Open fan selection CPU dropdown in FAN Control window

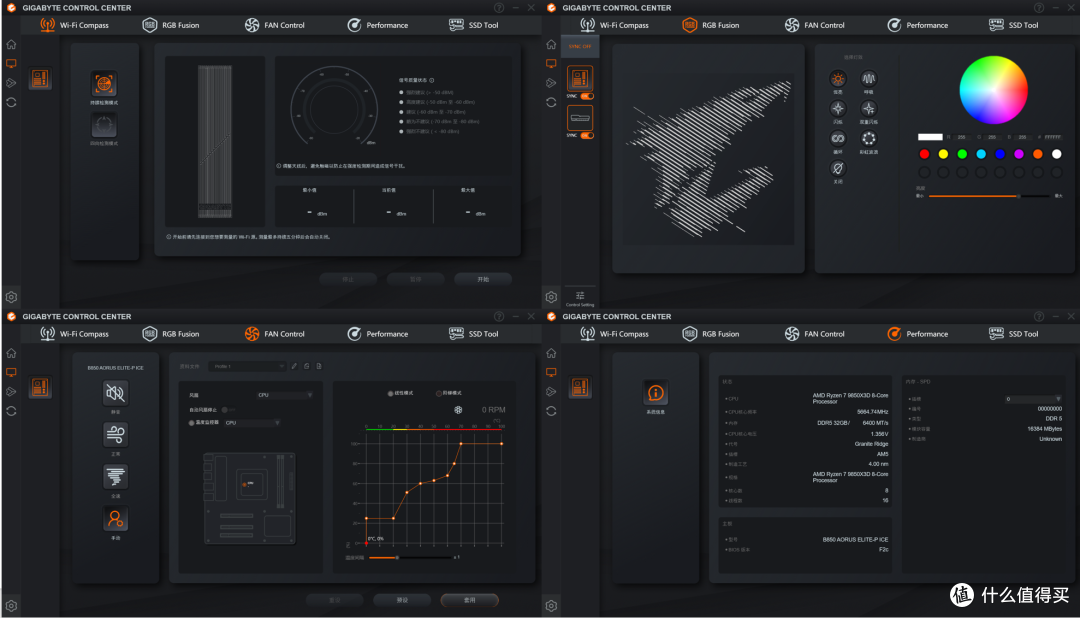click(x=285, y=395)
